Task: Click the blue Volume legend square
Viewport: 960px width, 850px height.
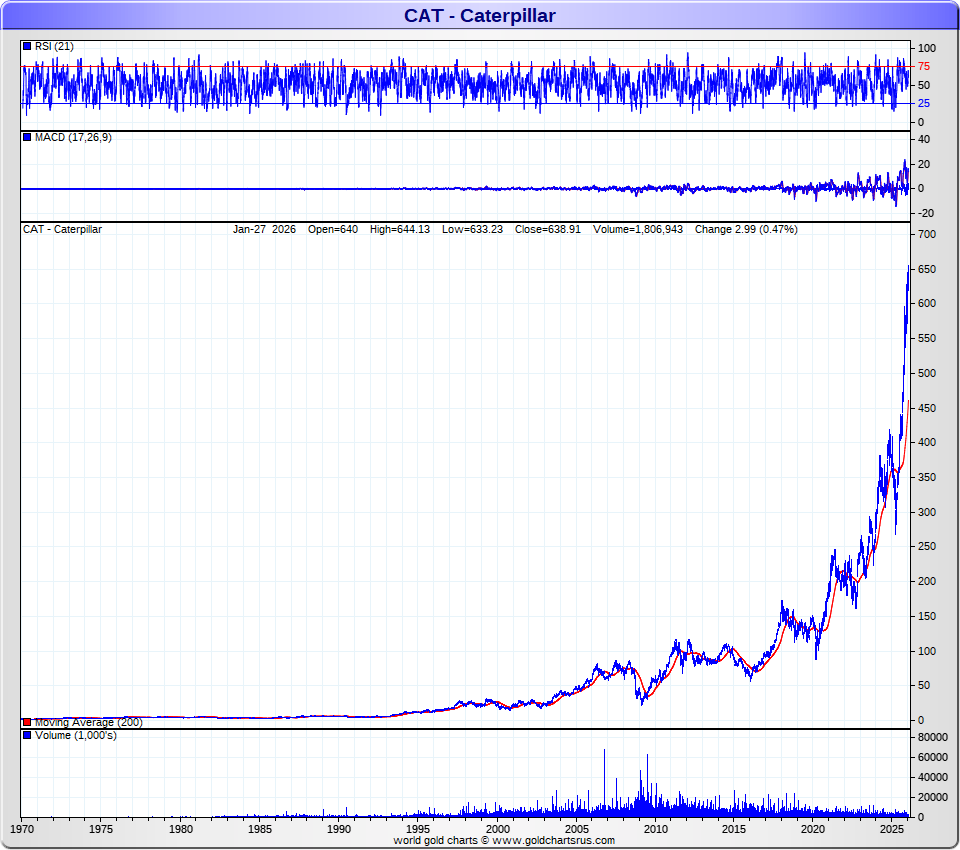Action: tap(27, 735)
